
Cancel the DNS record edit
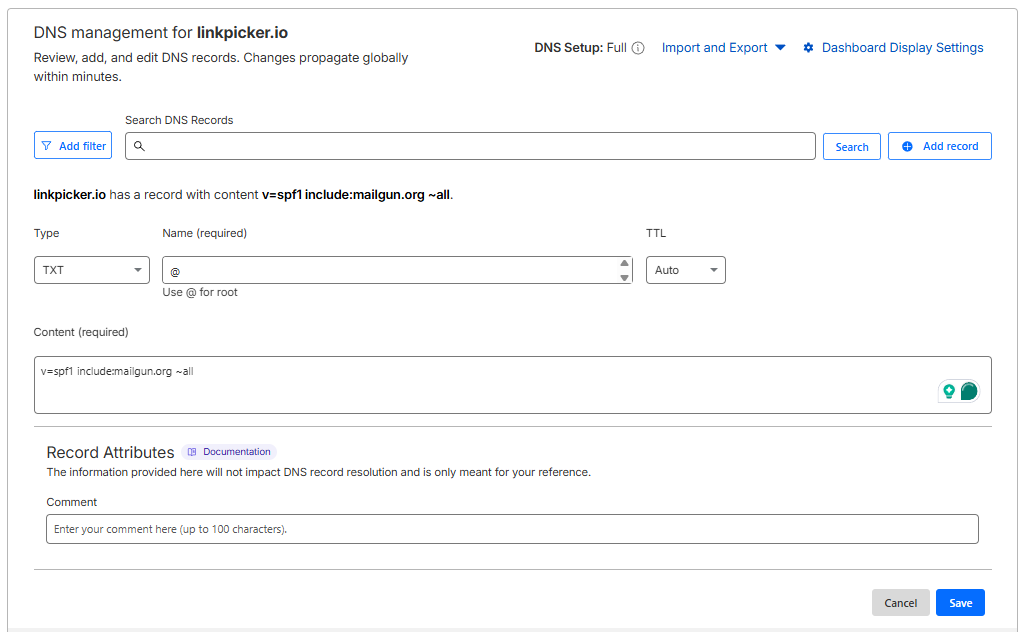tap(900, 603)
